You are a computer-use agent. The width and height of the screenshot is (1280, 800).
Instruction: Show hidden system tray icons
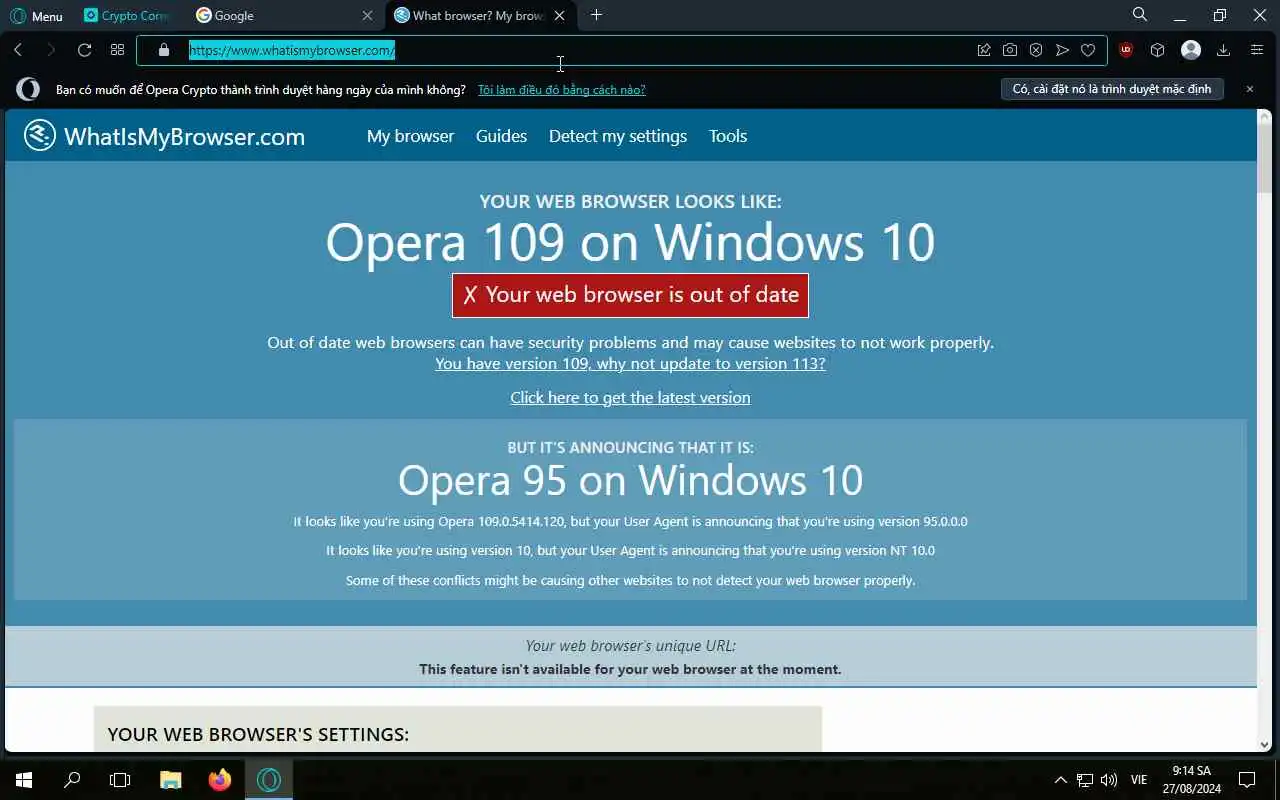point(1061,780)
